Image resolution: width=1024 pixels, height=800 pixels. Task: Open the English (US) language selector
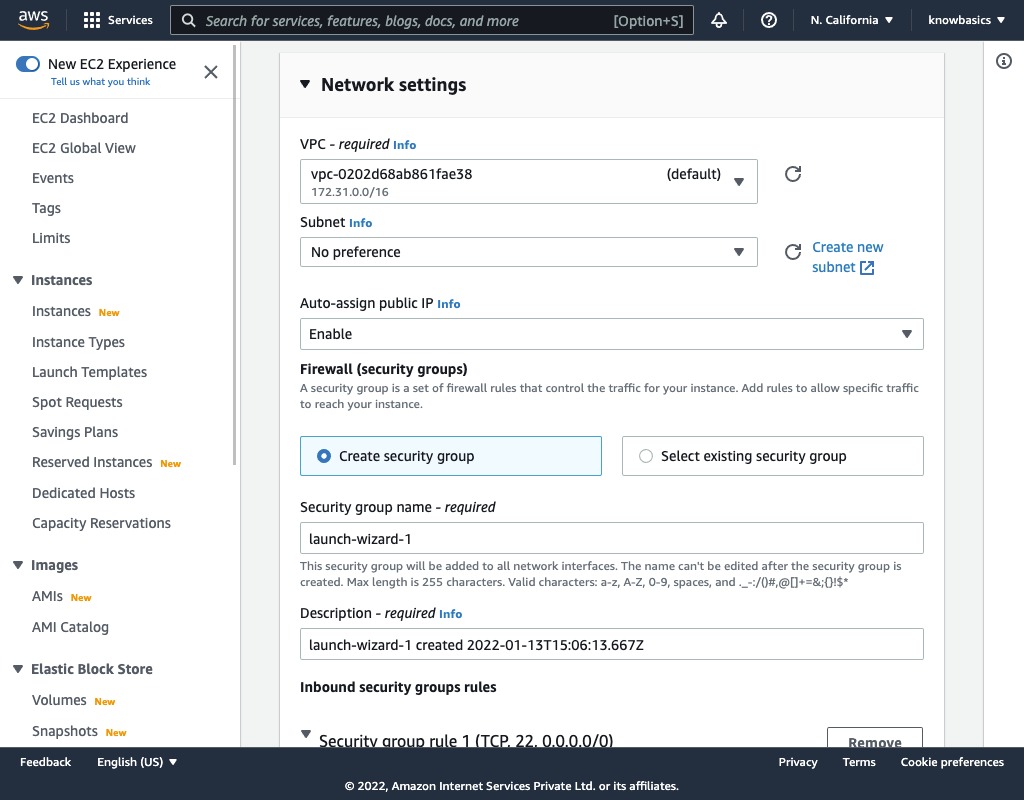[x=137, y=762]
